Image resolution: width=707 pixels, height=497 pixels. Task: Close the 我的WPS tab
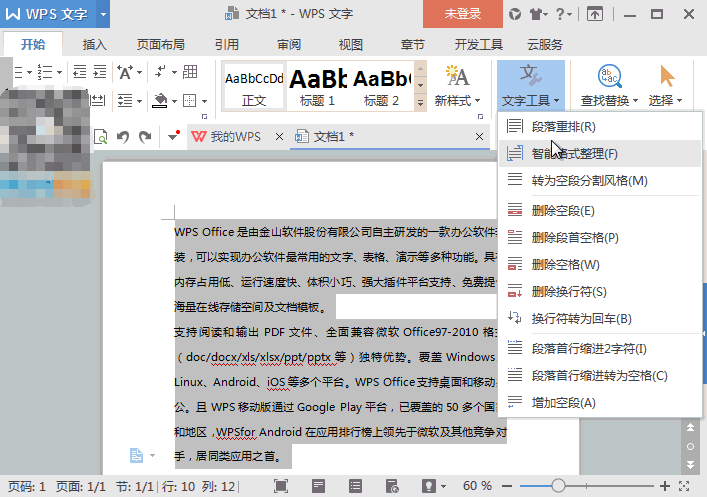[x=279, y=137]
